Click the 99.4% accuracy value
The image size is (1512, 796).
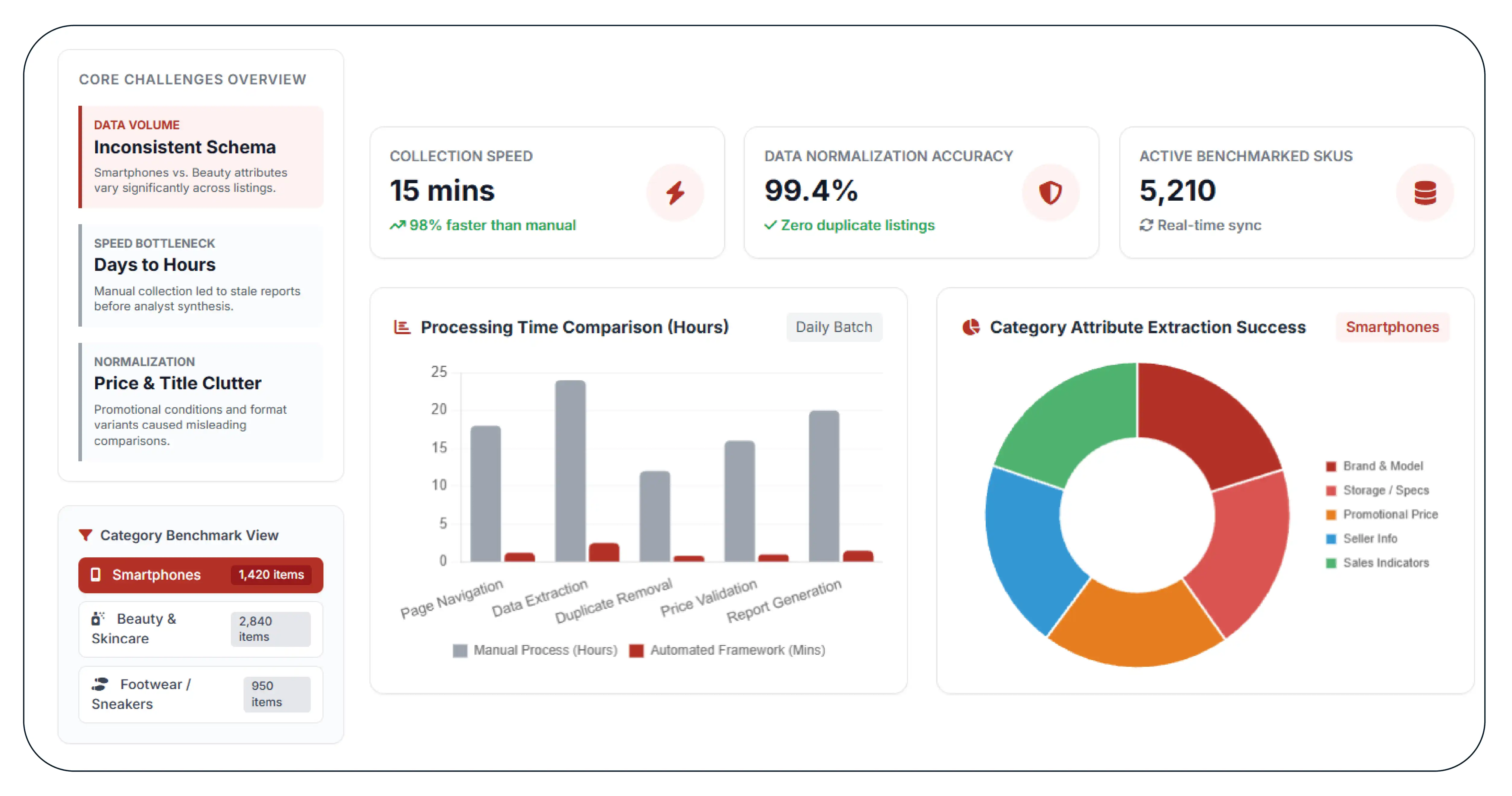coord(811,191)
